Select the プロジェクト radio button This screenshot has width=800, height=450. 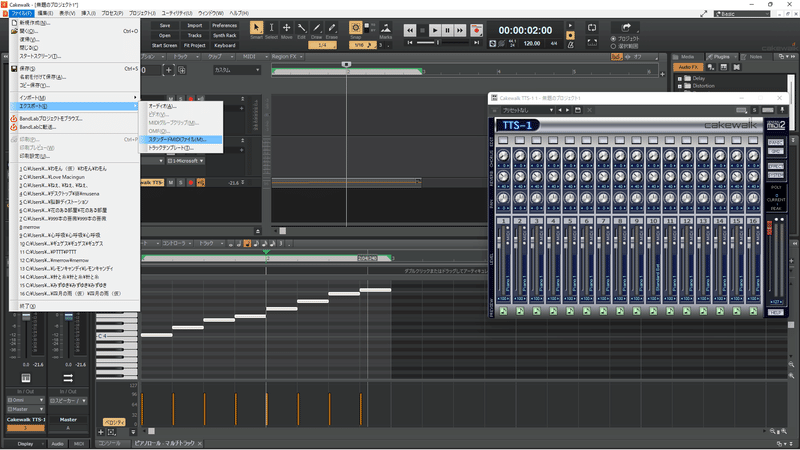[613, 39]
